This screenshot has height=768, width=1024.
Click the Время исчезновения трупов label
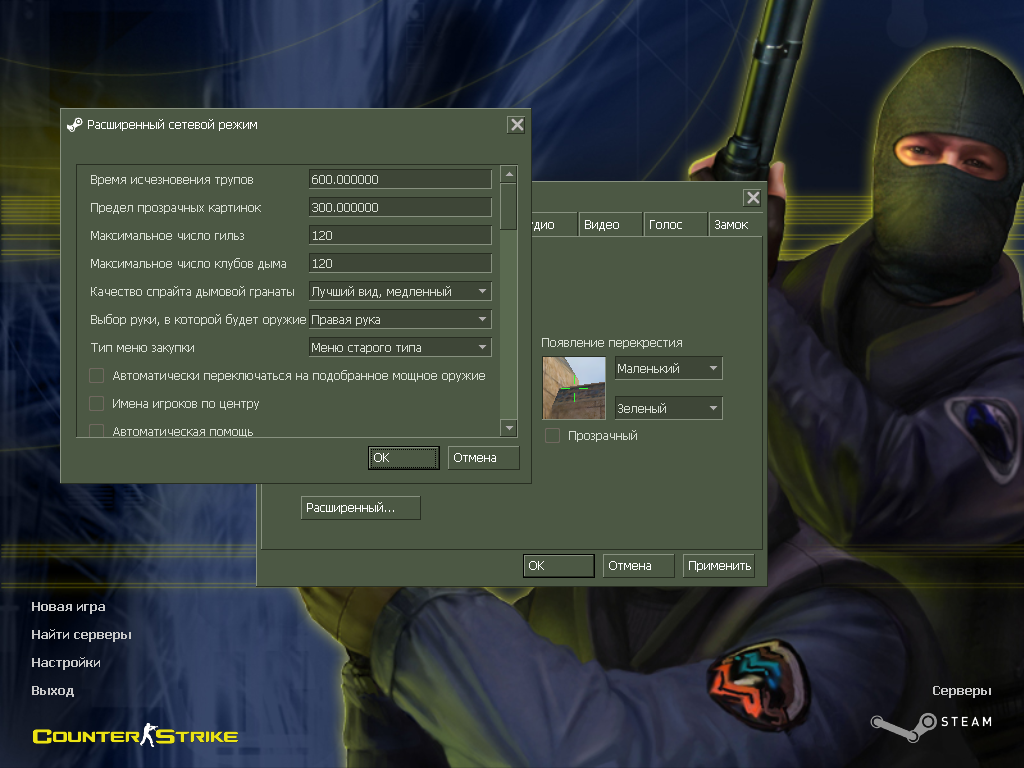point(172,180)
